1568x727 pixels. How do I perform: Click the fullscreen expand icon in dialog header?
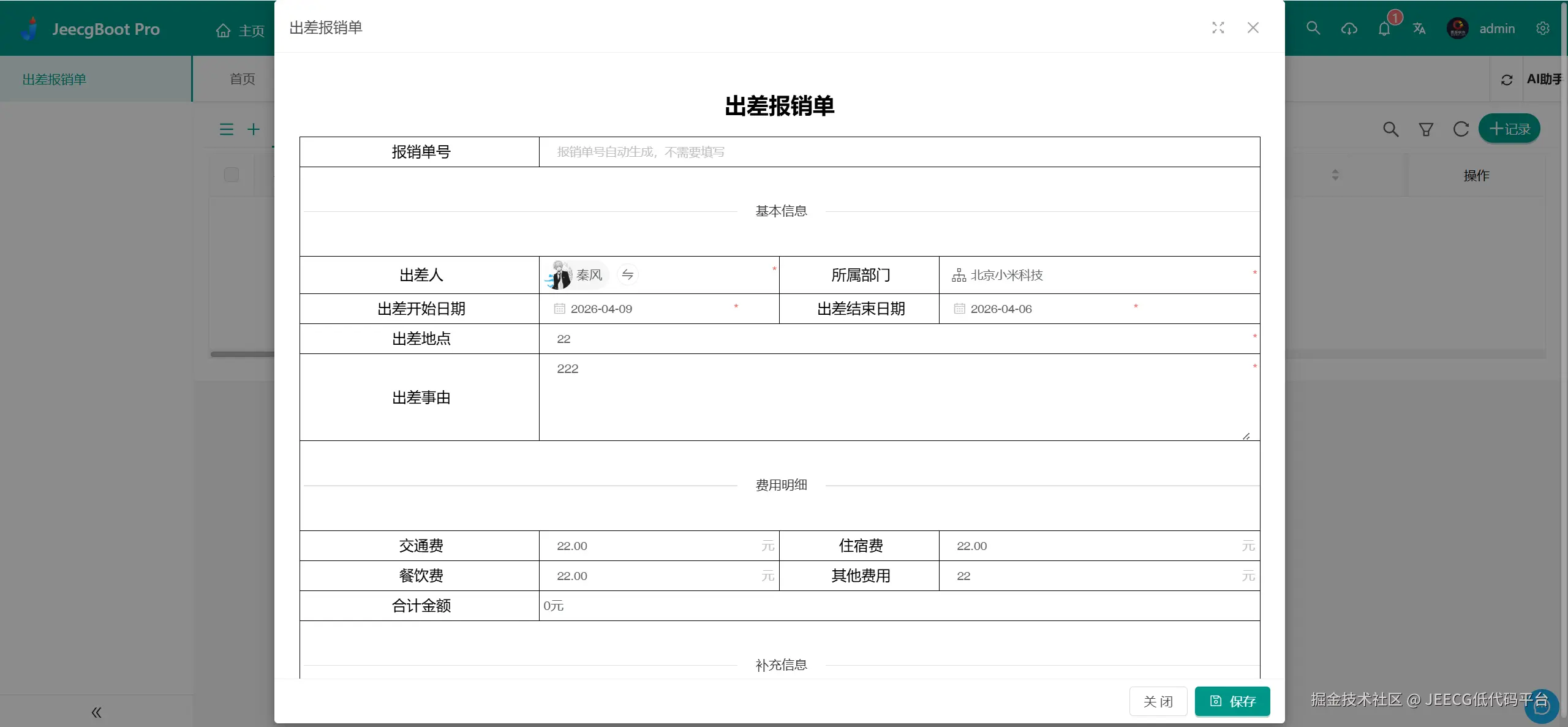coord(1218,28)
